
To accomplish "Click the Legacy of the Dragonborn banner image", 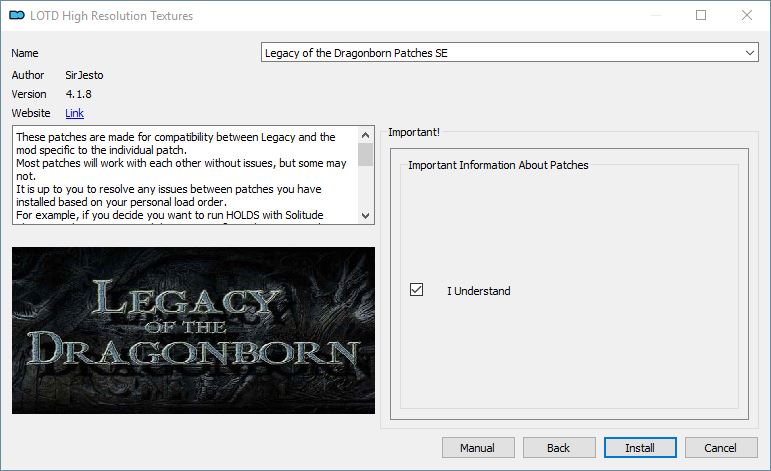I will pos(193,330).
